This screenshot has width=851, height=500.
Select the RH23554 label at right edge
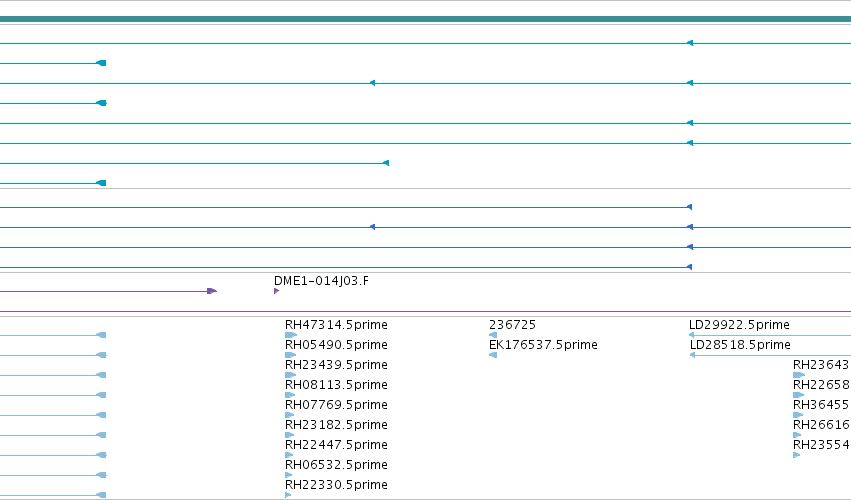pos(821,445)
